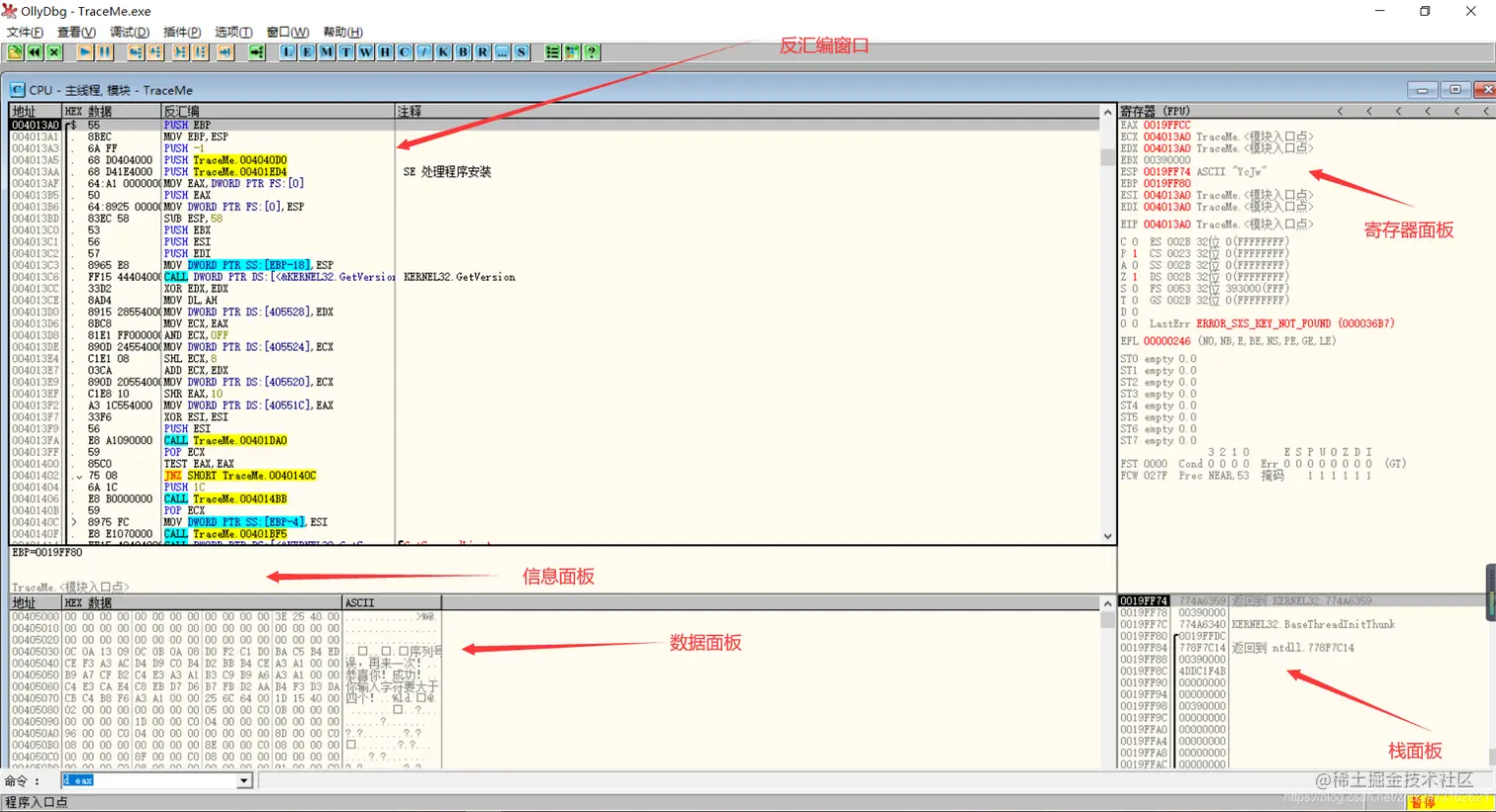Click the Appearance options colored icon
Screen dimensions: 1496x812
click(x=572, y=52)
